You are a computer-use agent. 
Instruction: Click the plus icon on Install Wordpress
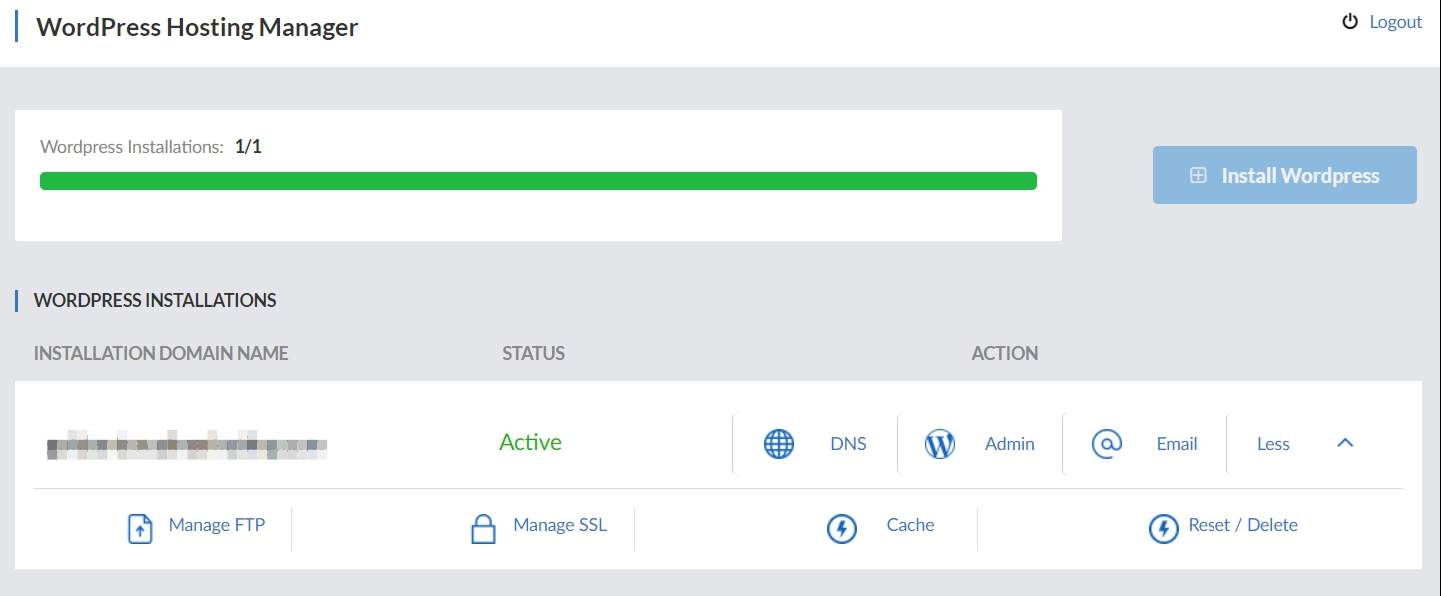[1198, 175]
